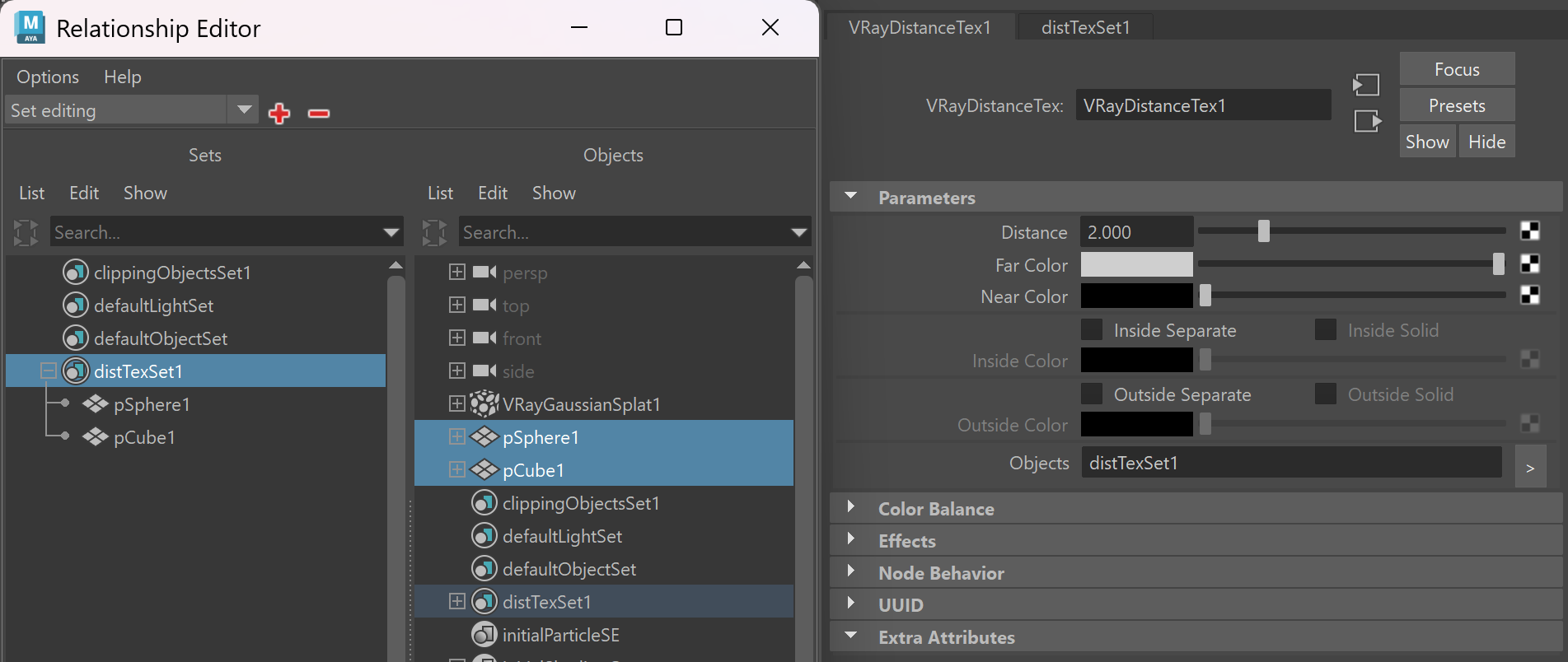
Task: Click the top camera icon in Objects
Action: click(x=484, y=305)
